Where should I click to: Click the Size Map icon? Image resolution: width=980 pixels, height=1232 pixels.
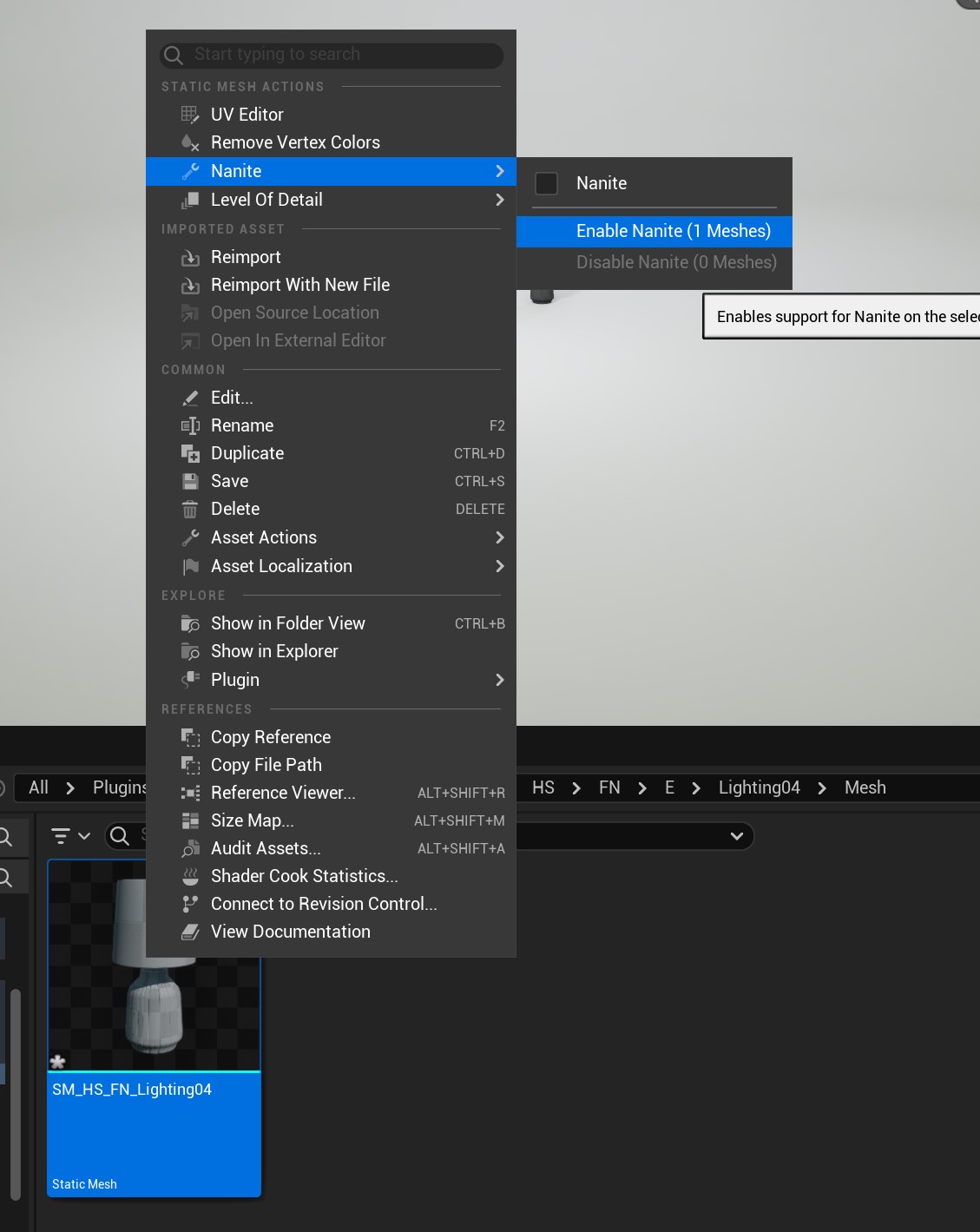(190, 820)
